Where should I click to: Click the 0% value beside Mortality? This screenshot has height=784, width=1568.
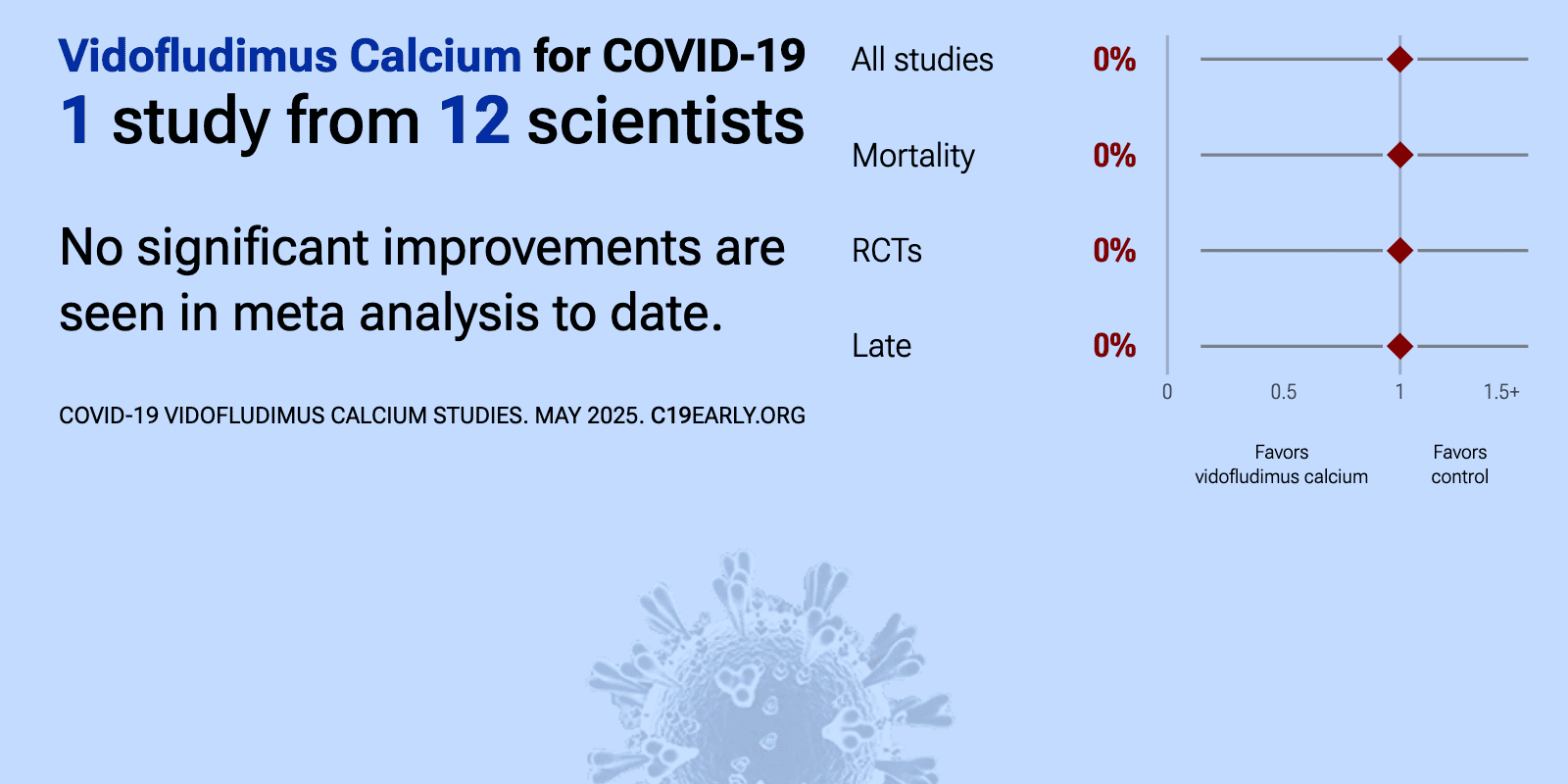coord(1114,155)
